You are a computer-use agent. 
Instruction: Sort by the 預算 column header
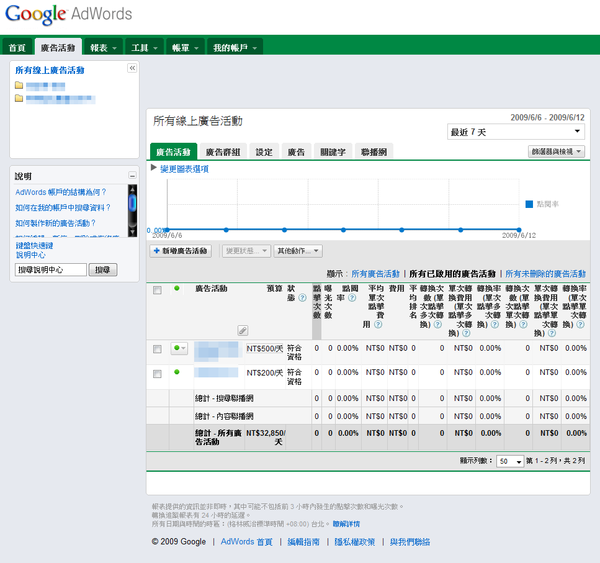(x=274, y=288)
